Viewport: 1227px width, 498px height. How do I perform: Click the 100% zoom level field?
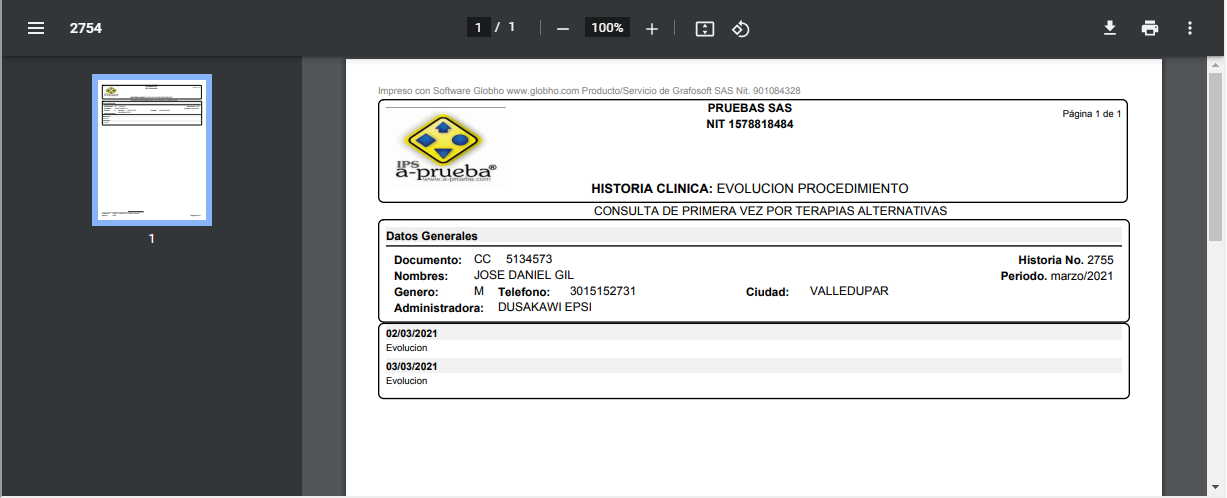[607, 28]
